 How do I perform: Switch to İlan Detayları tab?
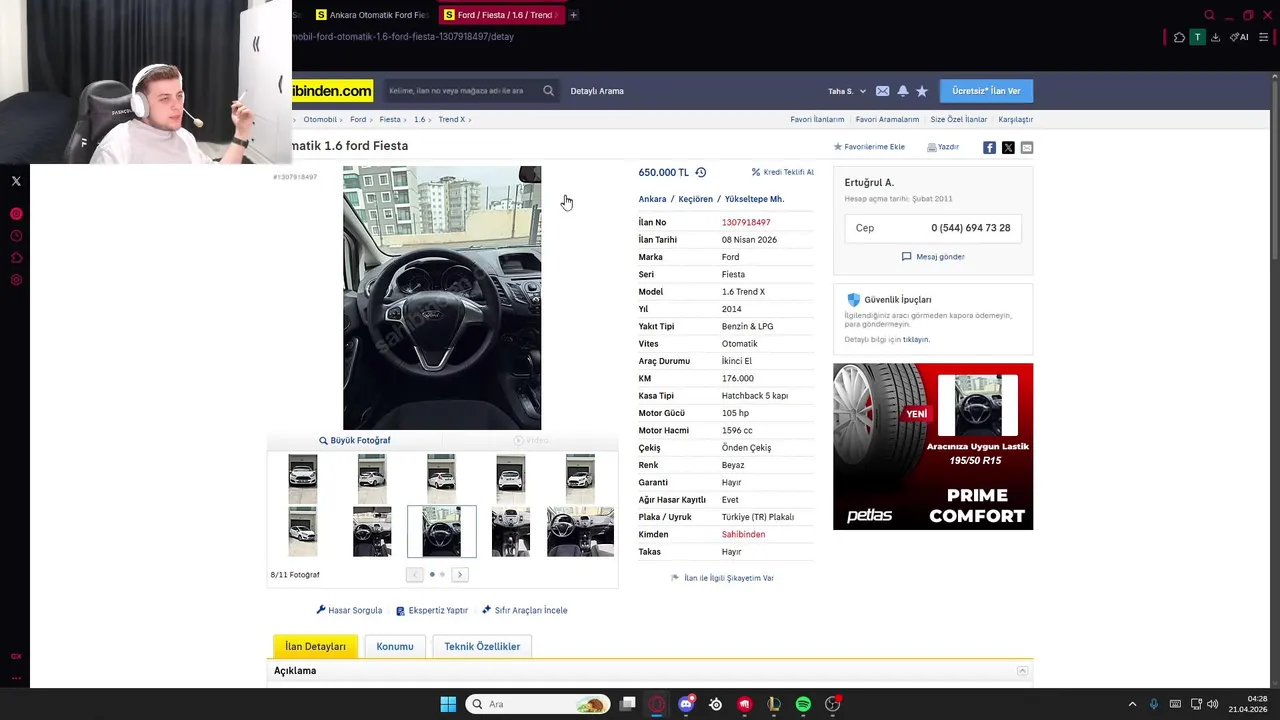tap(315, 646)
